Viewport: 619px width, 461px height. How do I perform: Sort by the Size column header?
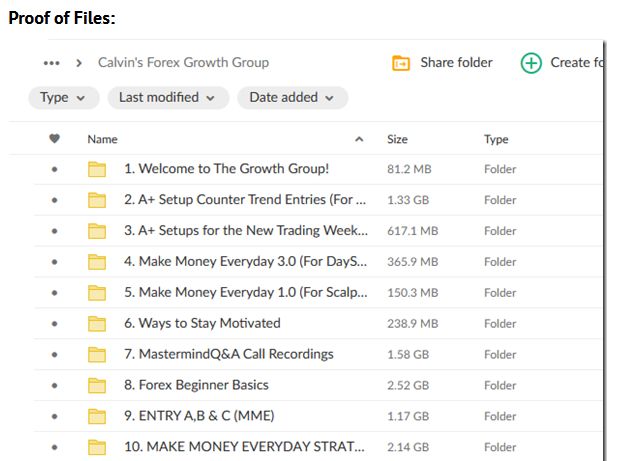(397, 139)
